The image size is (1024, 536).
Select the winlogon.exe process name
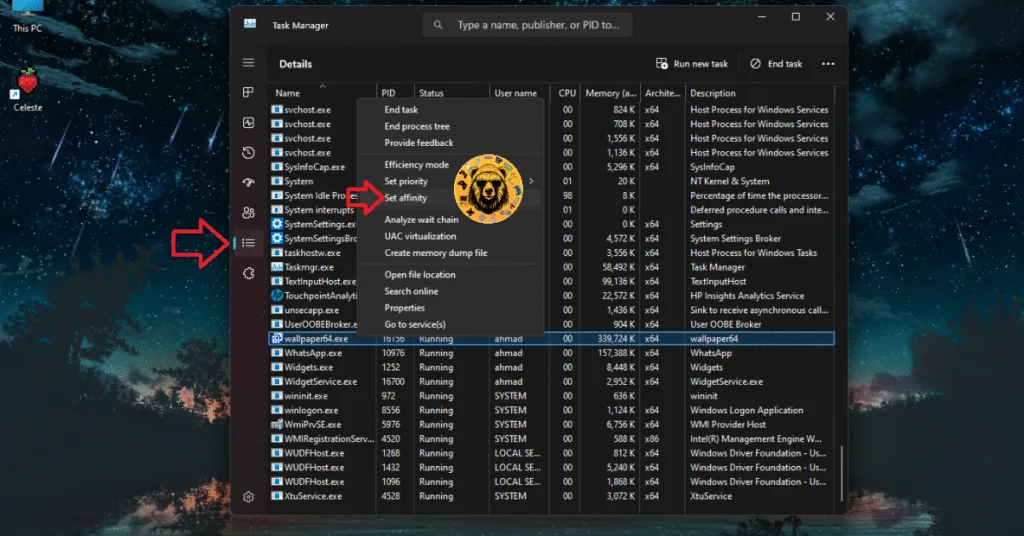click(311, 410)
